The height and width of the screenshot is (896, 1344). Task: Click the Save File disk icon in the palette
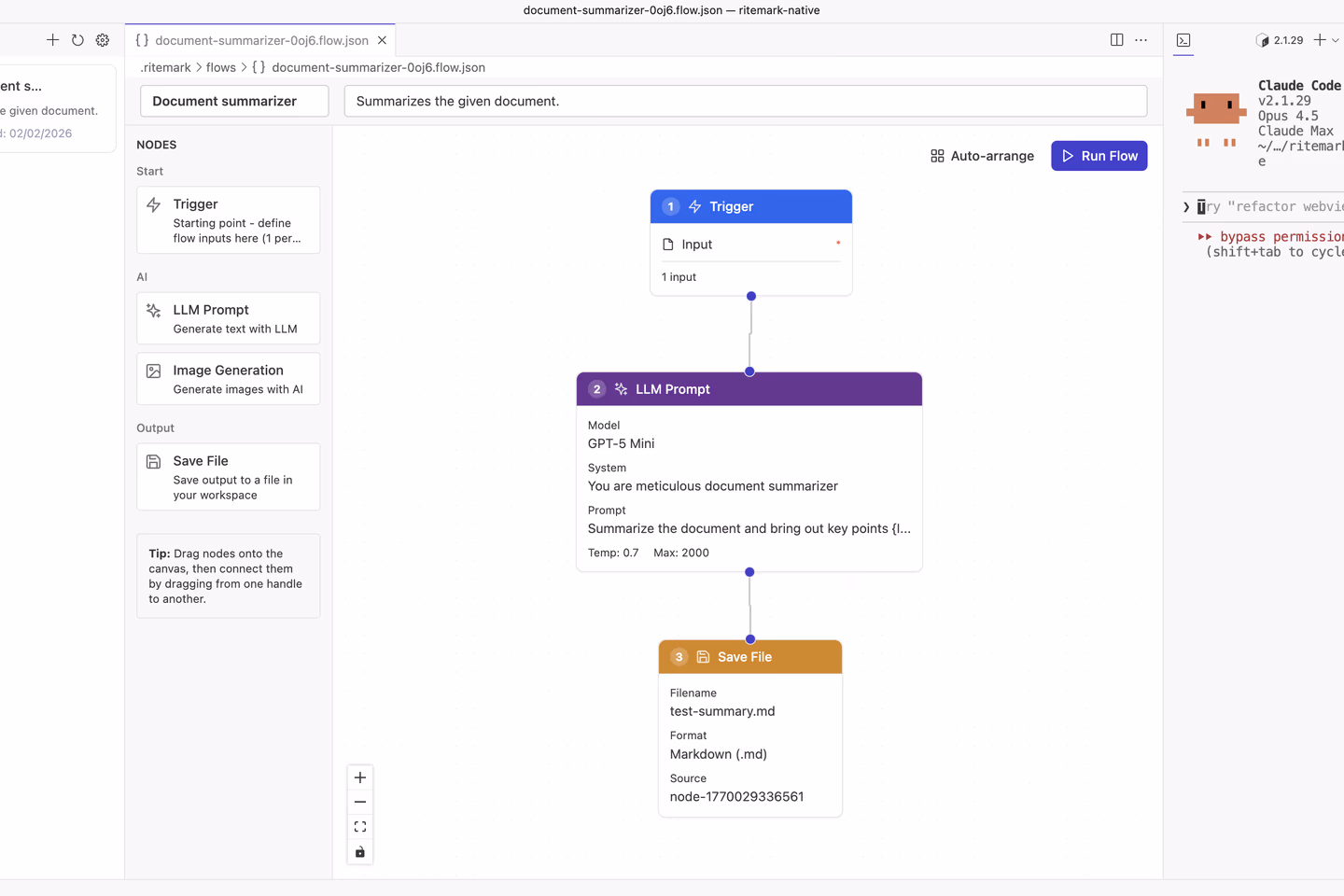(154, 461)
